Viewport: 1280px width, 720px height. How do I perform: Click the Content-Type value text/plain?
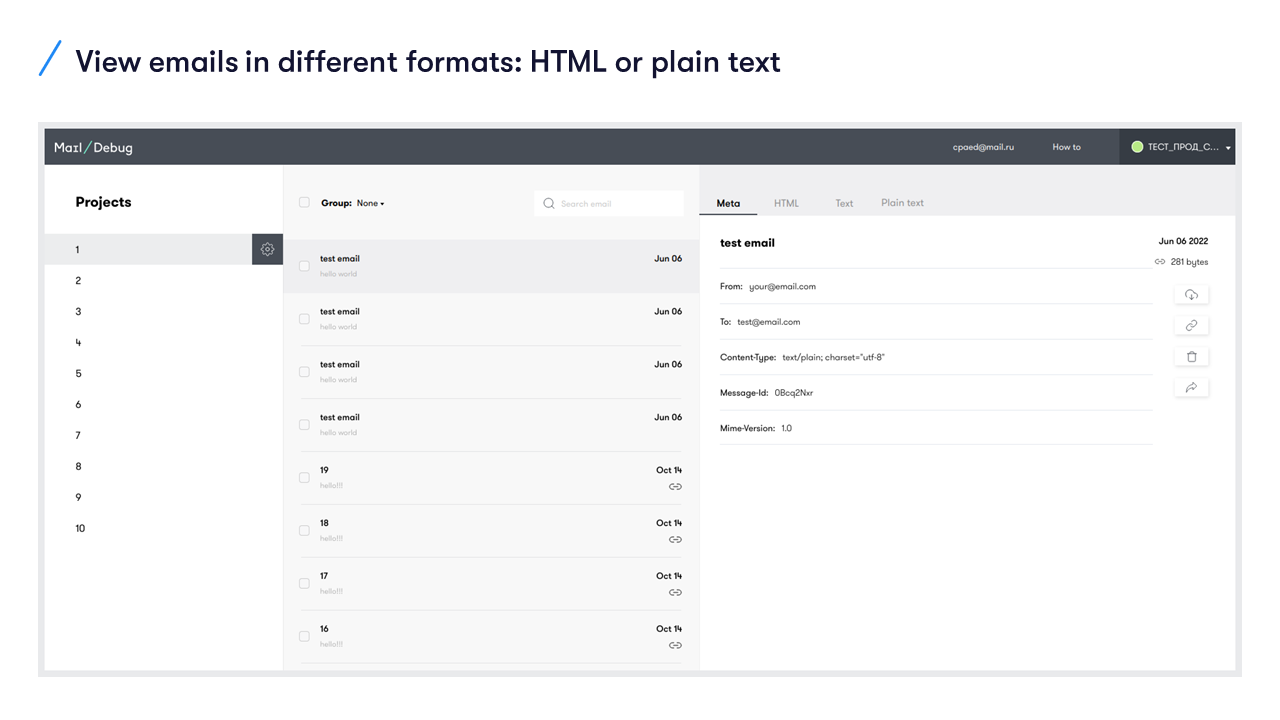(x=833, y=357)
